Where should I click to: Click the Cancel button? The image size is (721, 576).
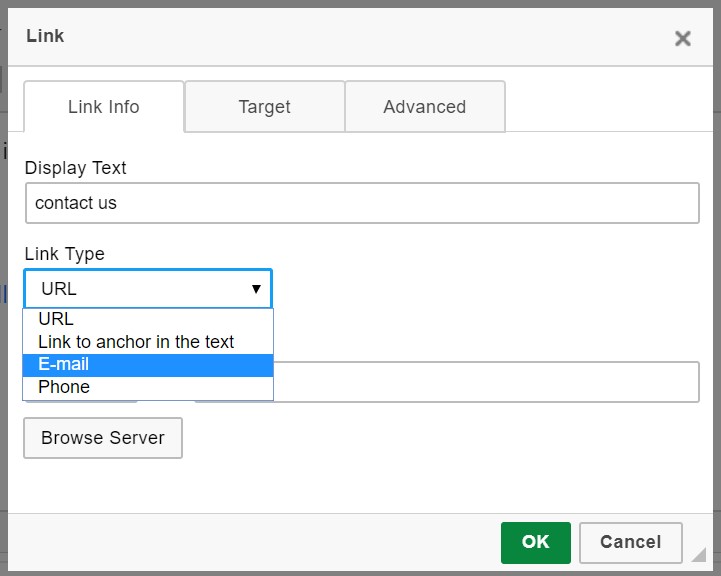click(630, 542)
